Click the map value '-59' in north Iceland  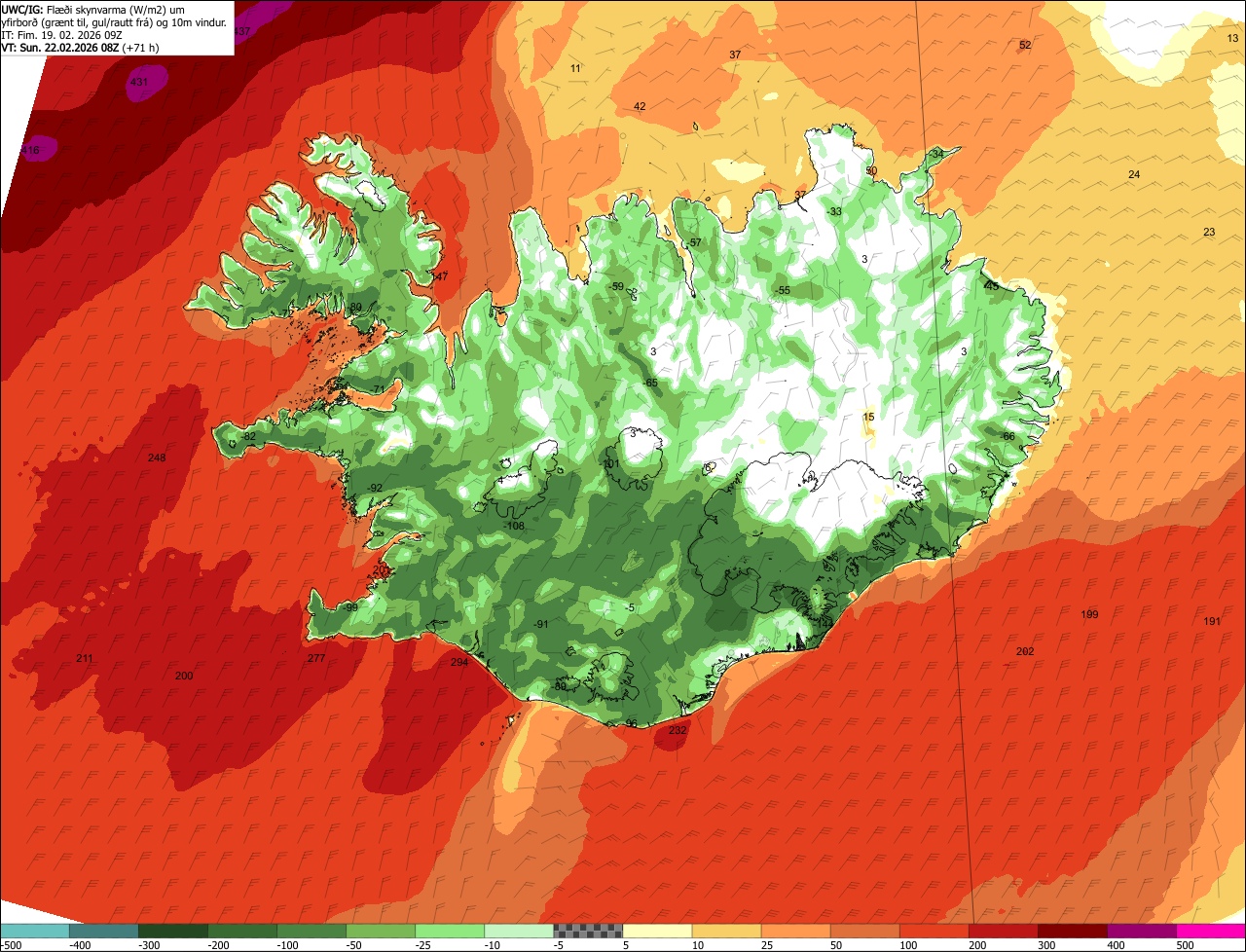616,286
